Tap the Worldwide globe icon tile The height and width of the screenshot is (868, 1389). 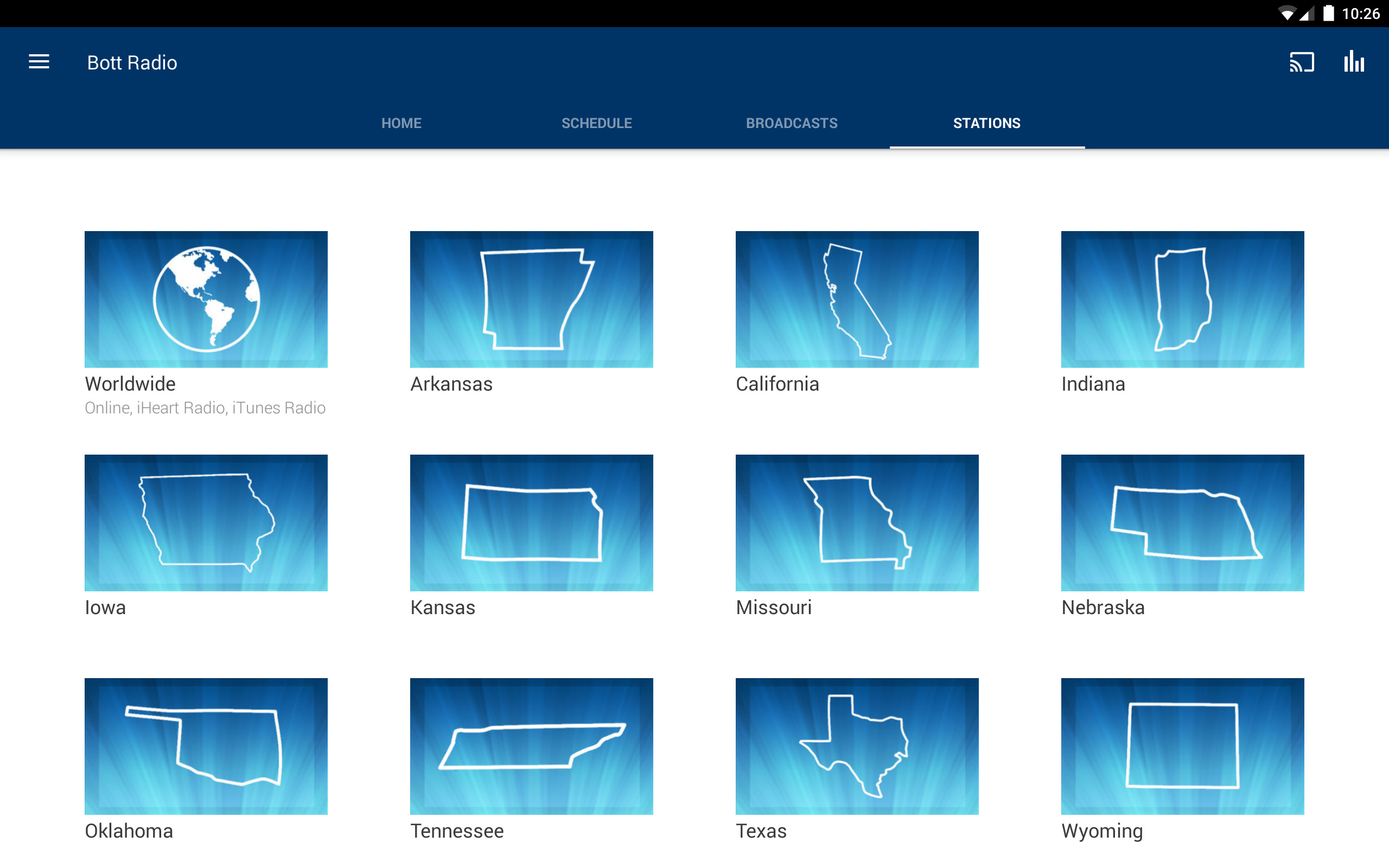click(206, 299)
